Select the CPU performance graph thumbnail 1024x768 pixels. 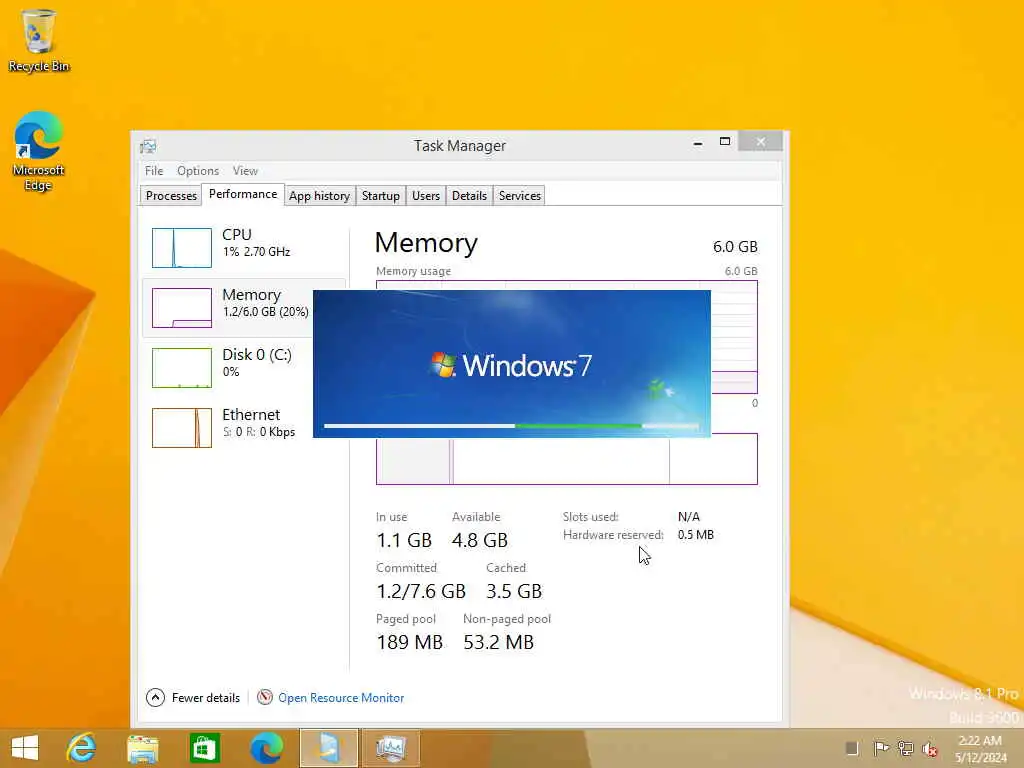point(182,248)
